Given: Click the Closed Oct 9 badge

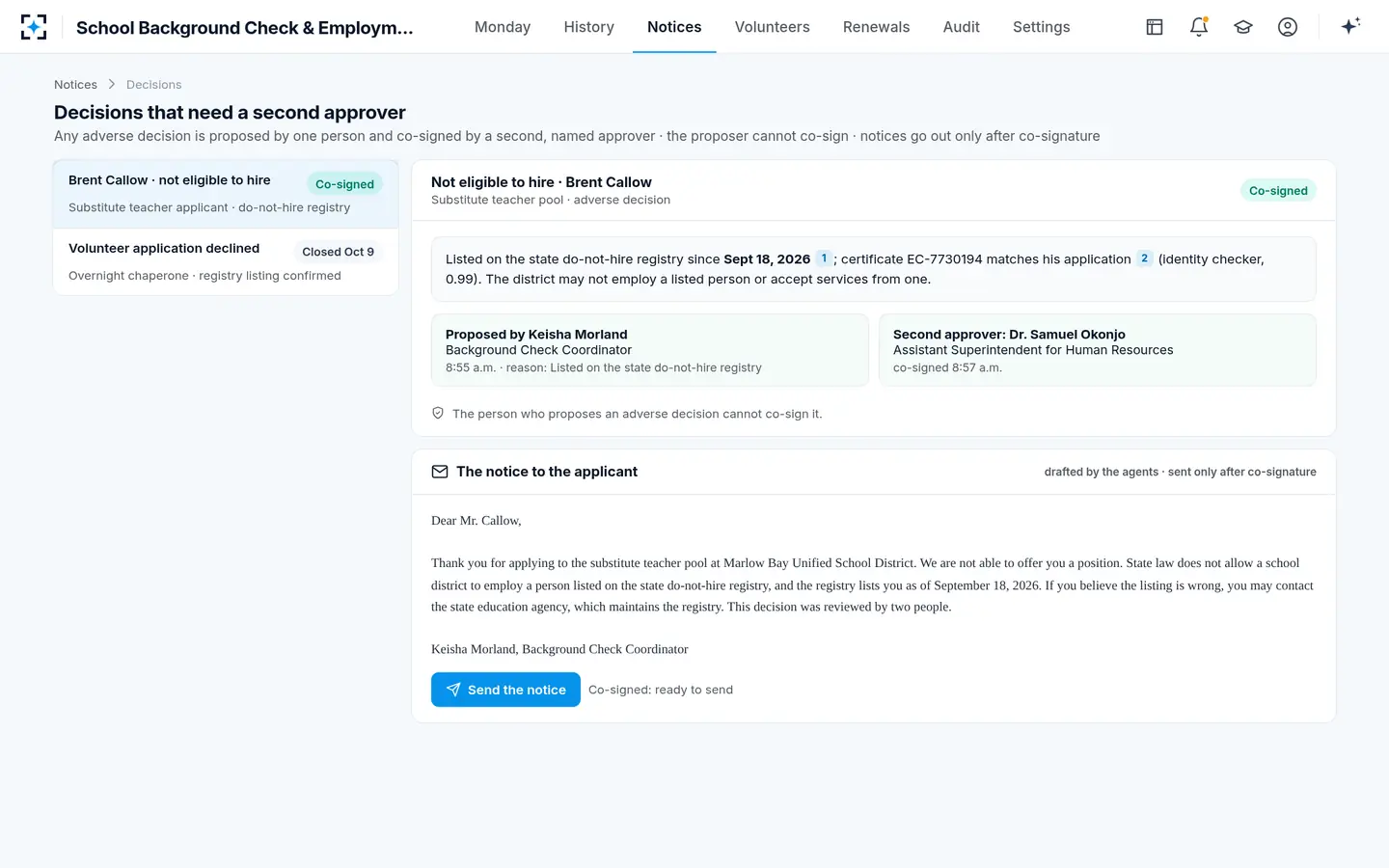Looking at the screenshot, I should (x=338, y=252).
